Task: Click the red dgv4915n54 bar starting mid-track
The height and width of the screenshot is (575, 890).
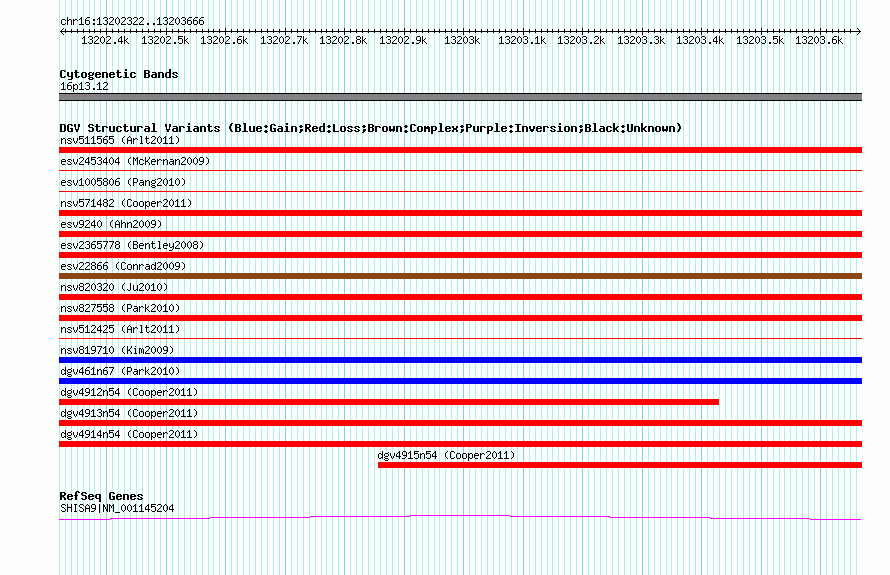Action: pos(620,465)
